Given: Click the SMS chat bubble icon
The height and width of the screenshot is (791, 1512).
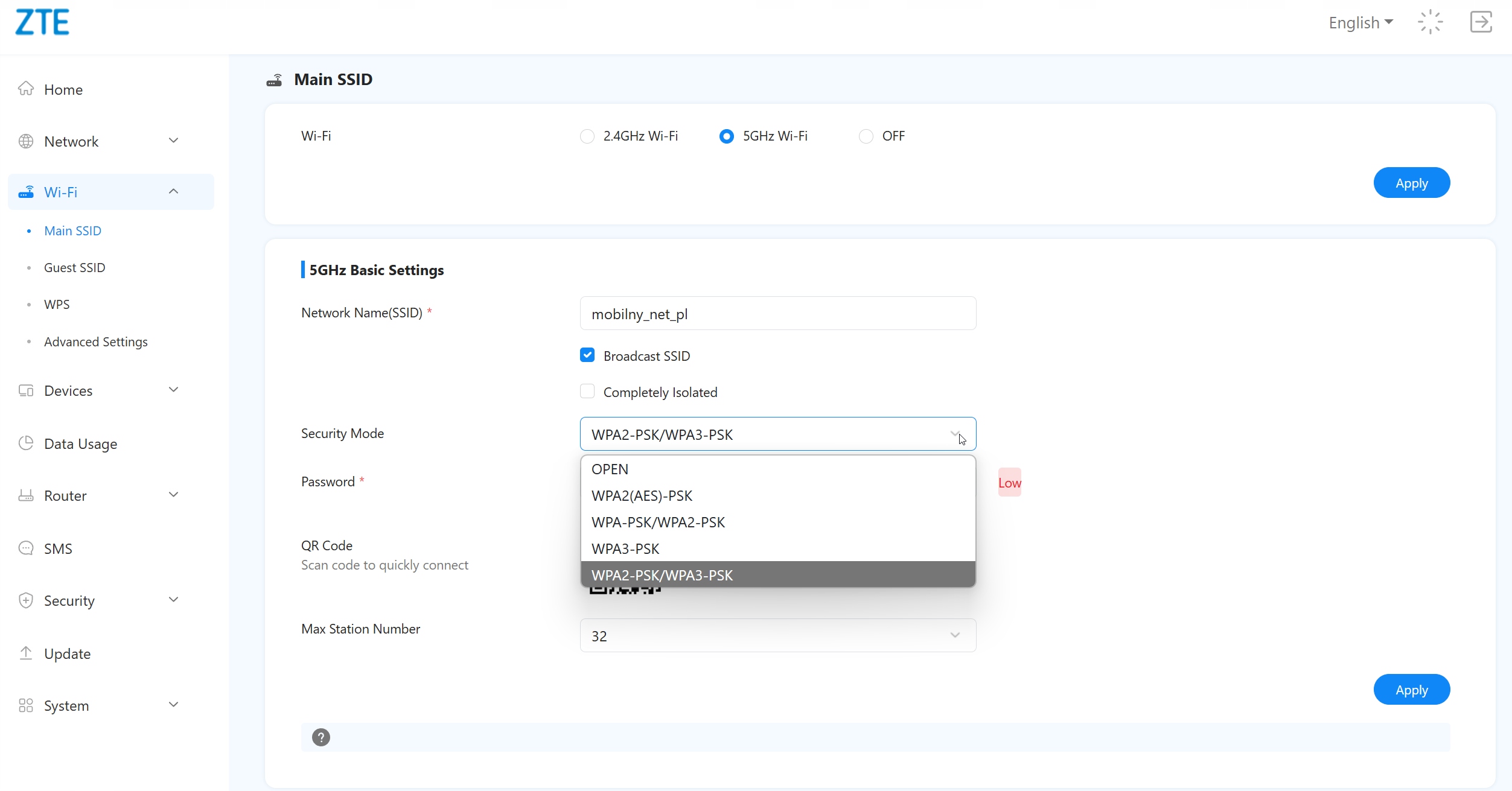Looking at the screenshot, I should [26, 548].
